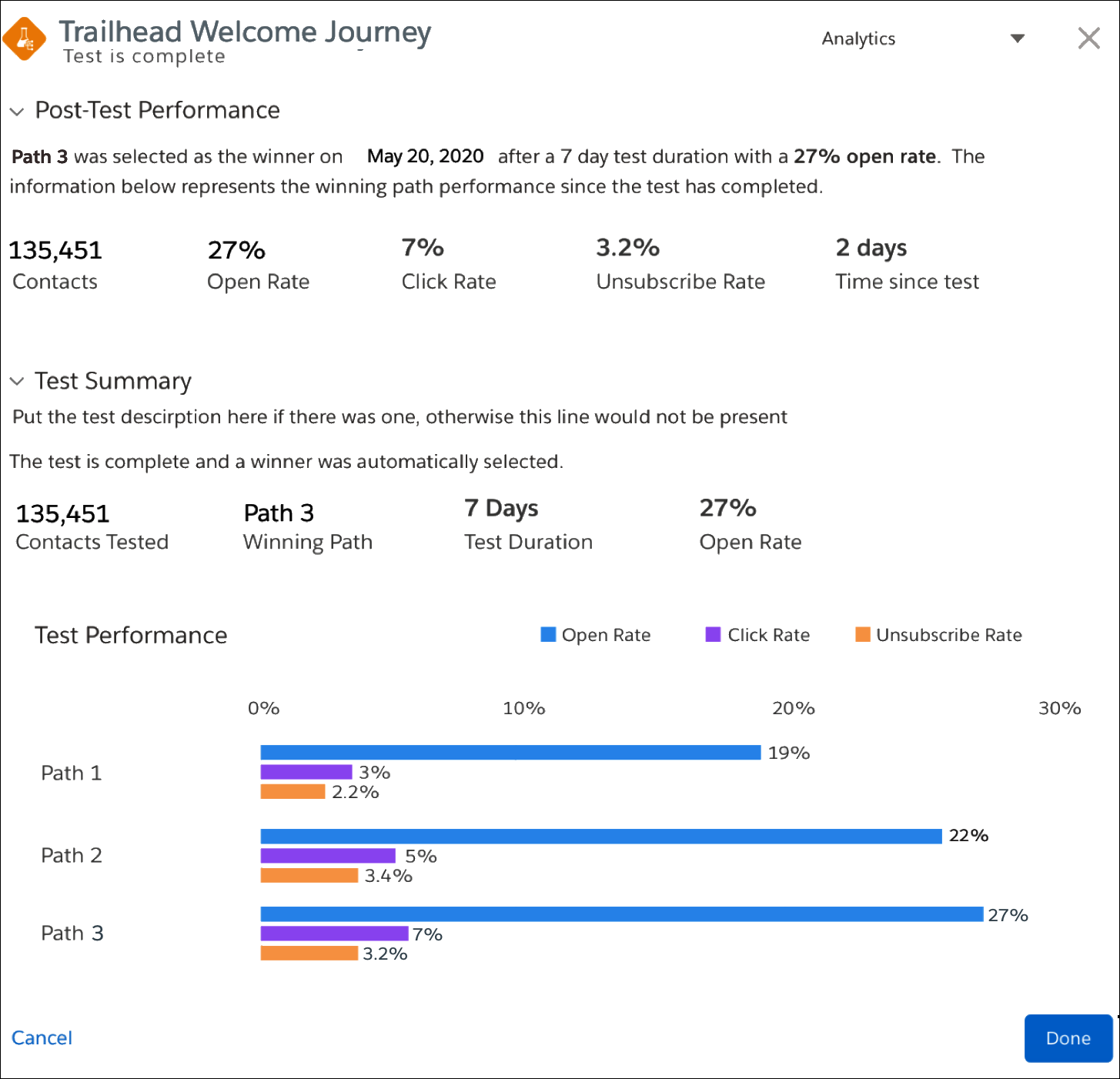1120x1079 pixels.
Task: Click the '10%' axis tick label
Action: coord(524,708)
